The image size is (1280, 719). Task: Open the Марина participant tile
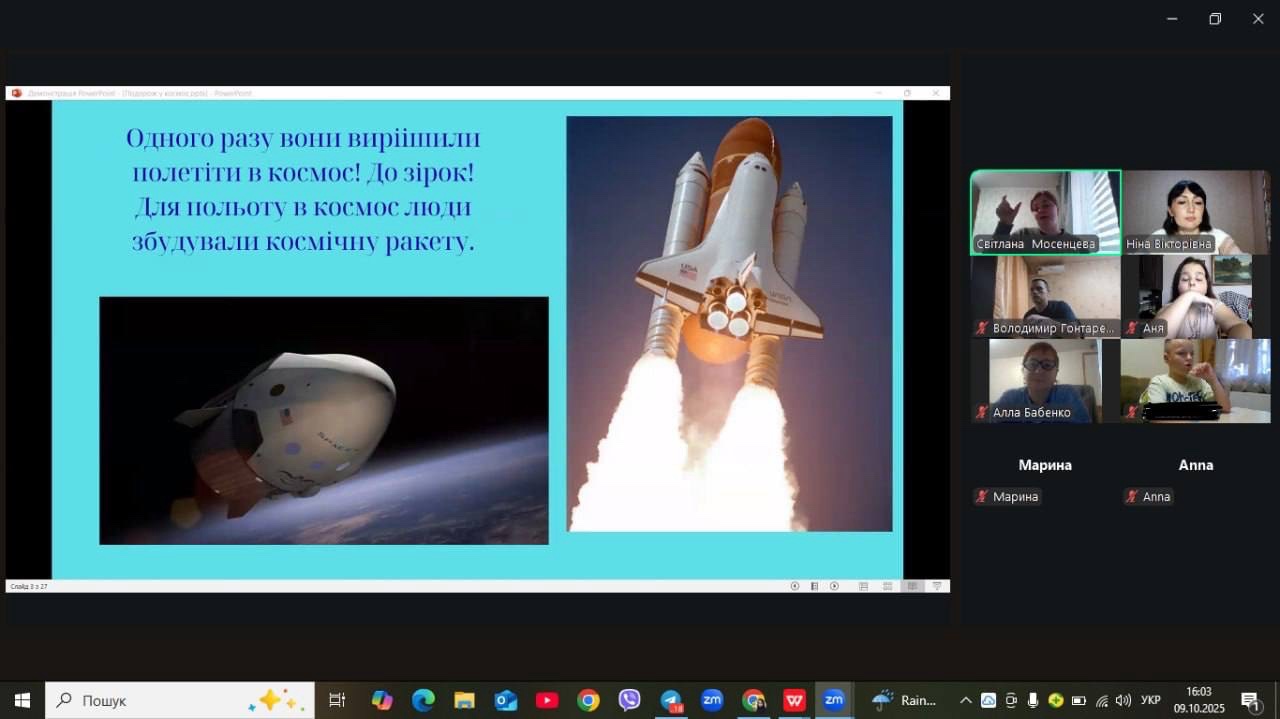point(1045,465)
